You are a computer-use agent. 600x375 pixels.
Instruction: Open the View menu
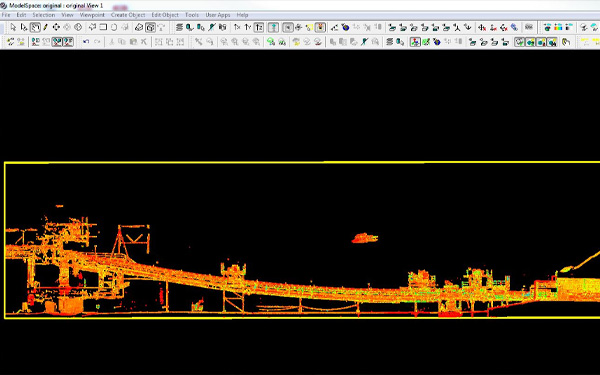click(67, 15)
